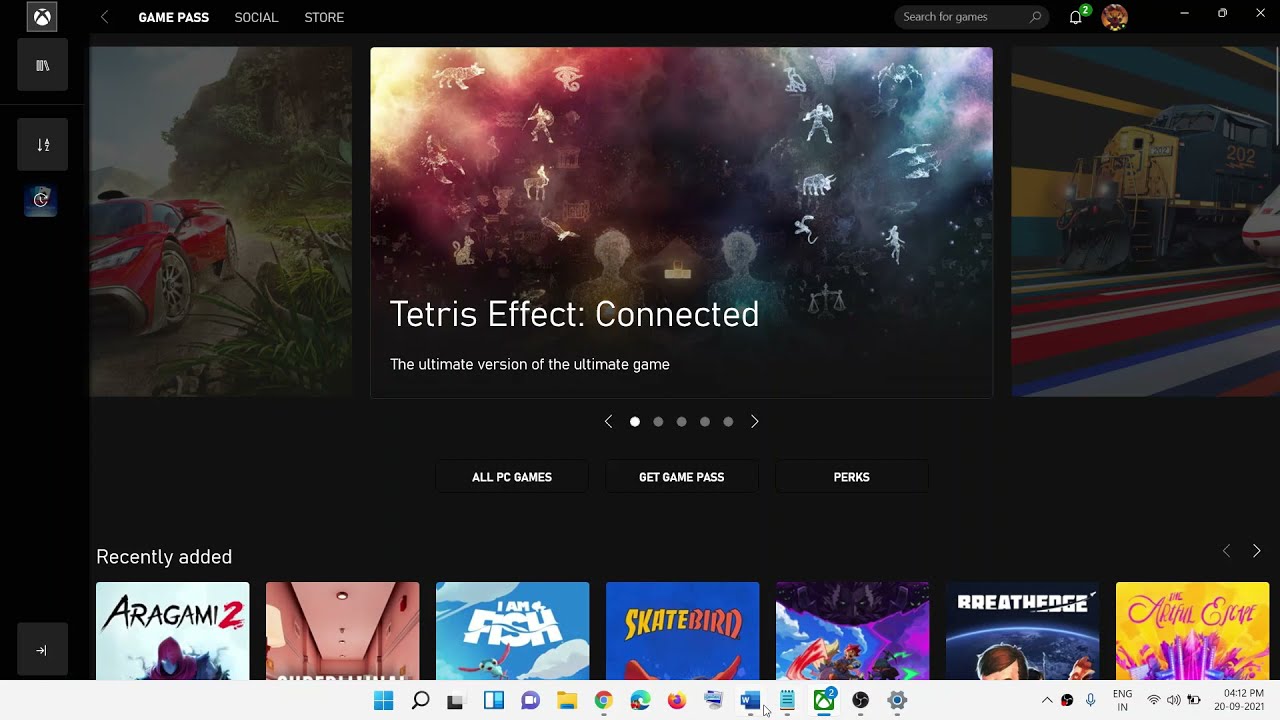Open the Aragami 2 game tile
Viewport: 1280px width, 720px height.
click(x=172, y=631)
